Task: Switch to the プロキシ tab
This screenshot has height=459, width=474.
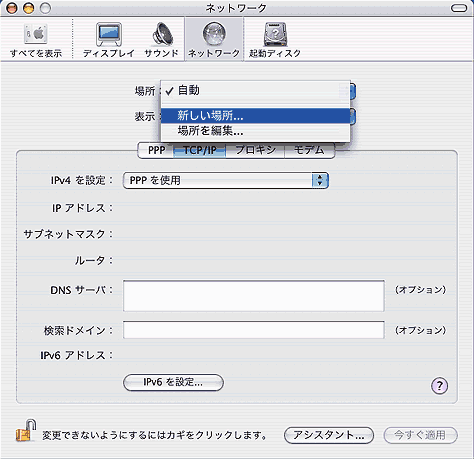Action: click(x=255, y=150)
